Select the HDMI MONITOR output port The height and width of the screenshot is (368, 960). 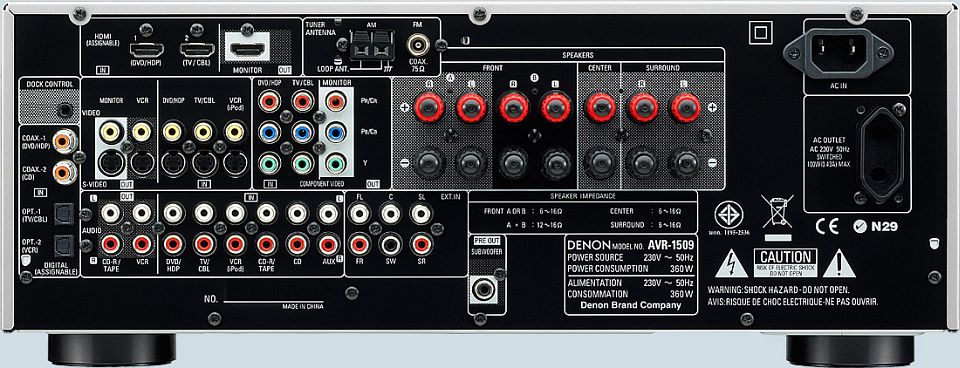click(247, 47)
